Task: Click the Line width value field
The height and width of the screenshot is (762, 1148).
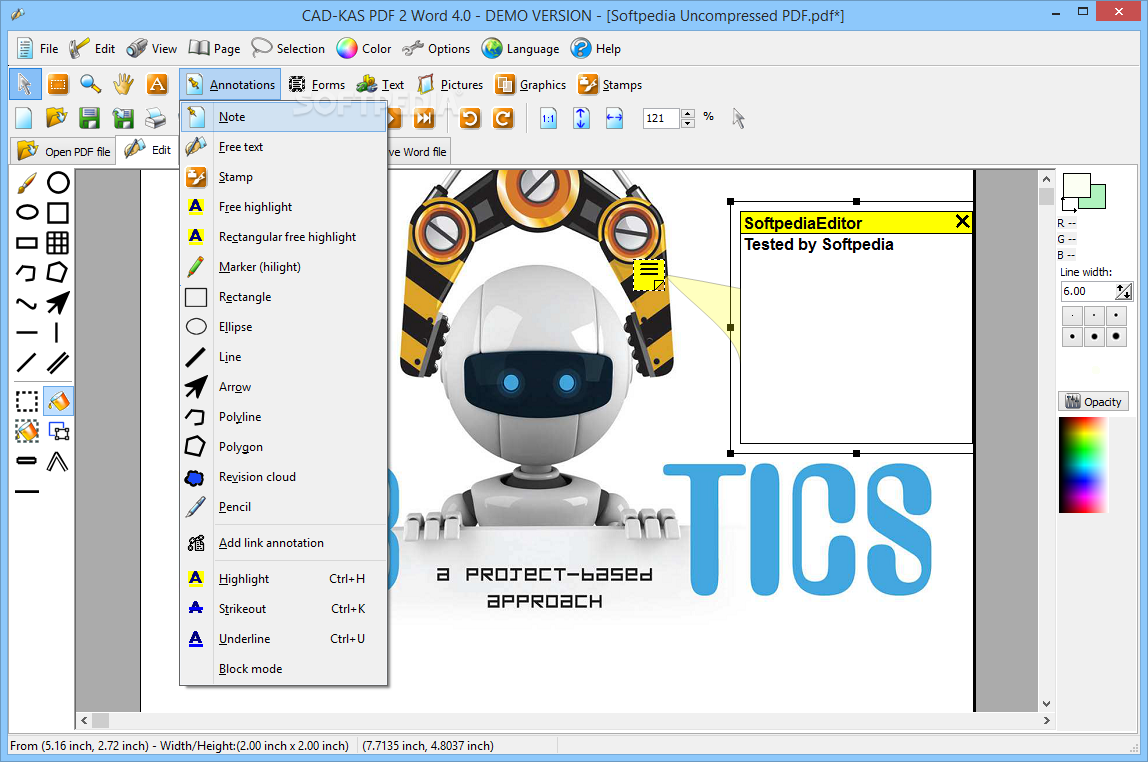Action: click(1087, 291)
